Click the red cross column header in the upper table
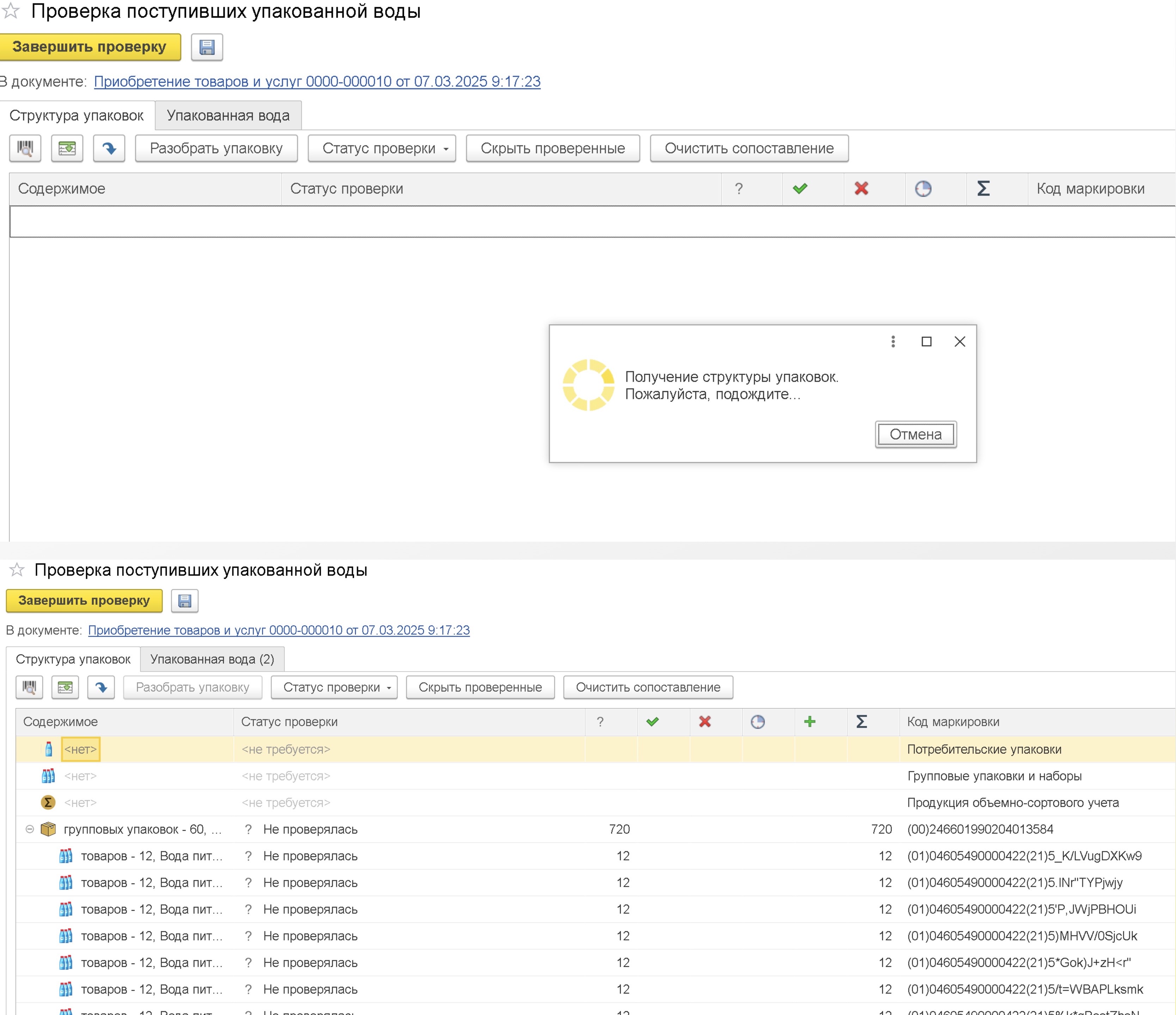 [x=862, y=189]
